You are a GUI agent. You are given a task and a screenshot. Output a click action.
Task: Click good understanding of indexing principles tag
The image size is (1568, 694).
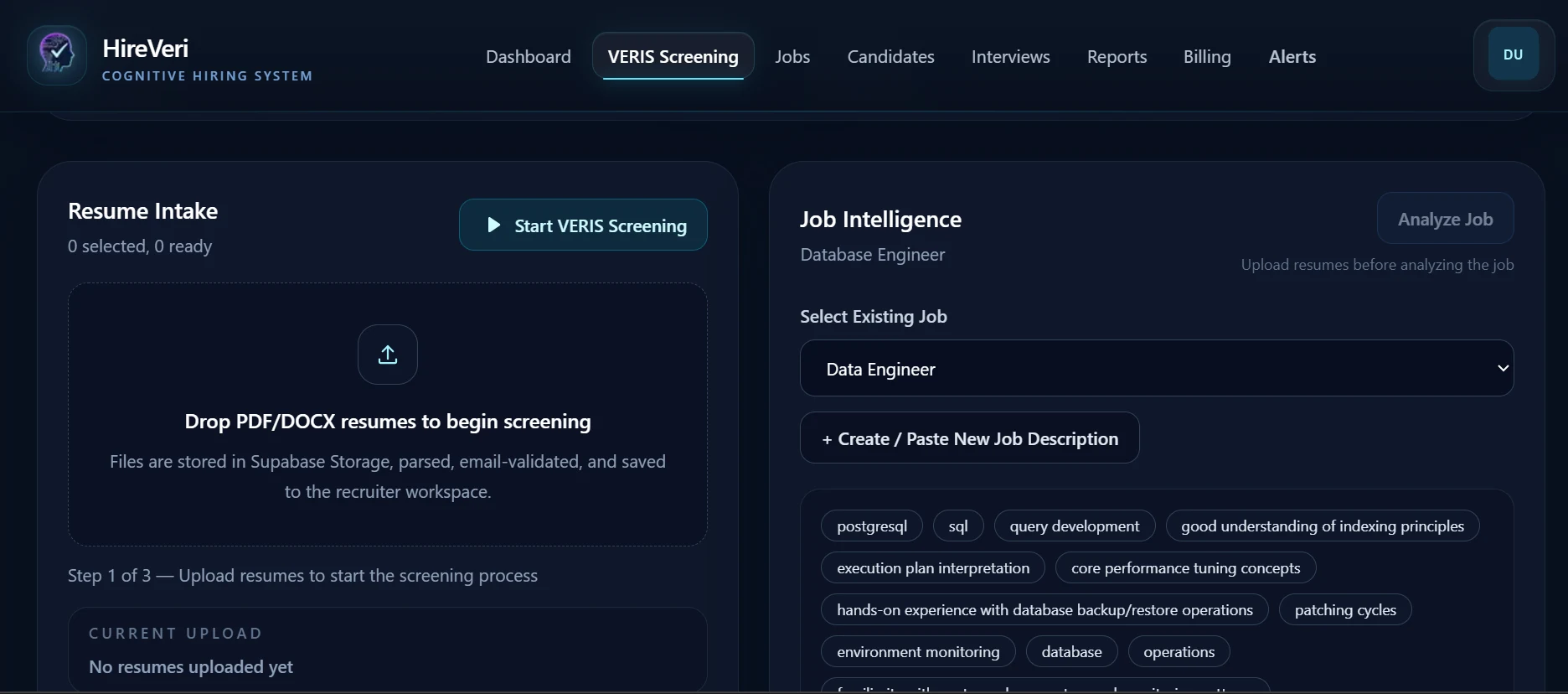(x=1323, y=526)
